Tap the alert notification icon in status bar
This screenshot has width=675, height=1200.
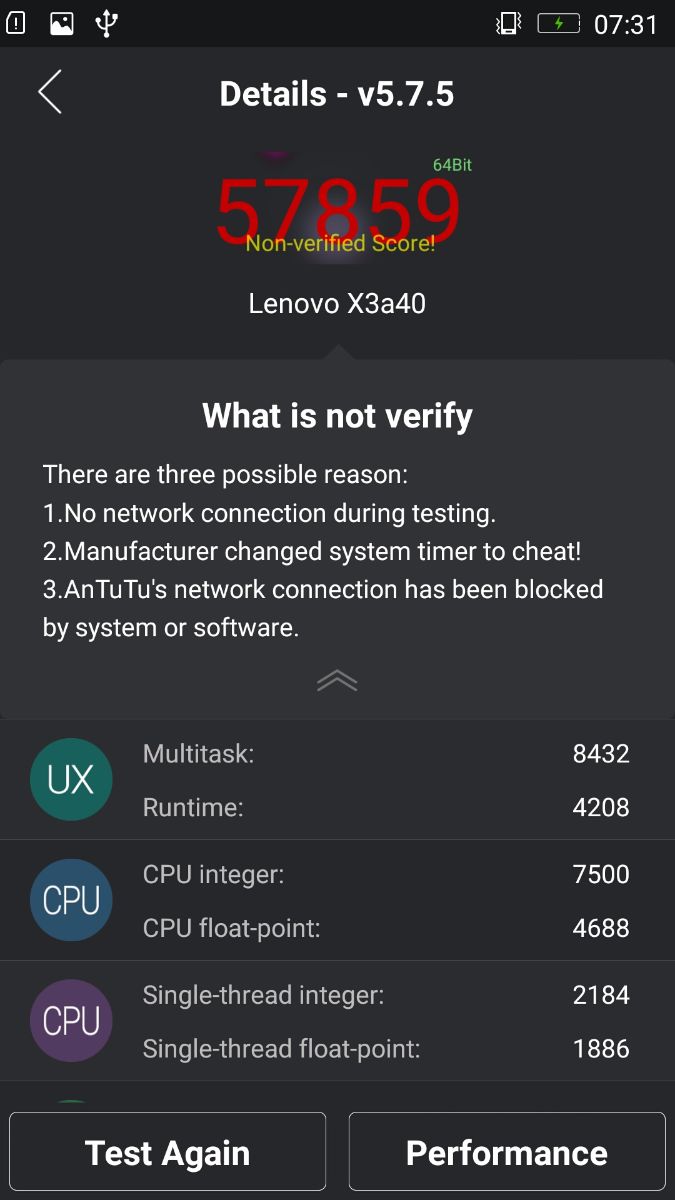pyautogui.click(x=17, y=23)
